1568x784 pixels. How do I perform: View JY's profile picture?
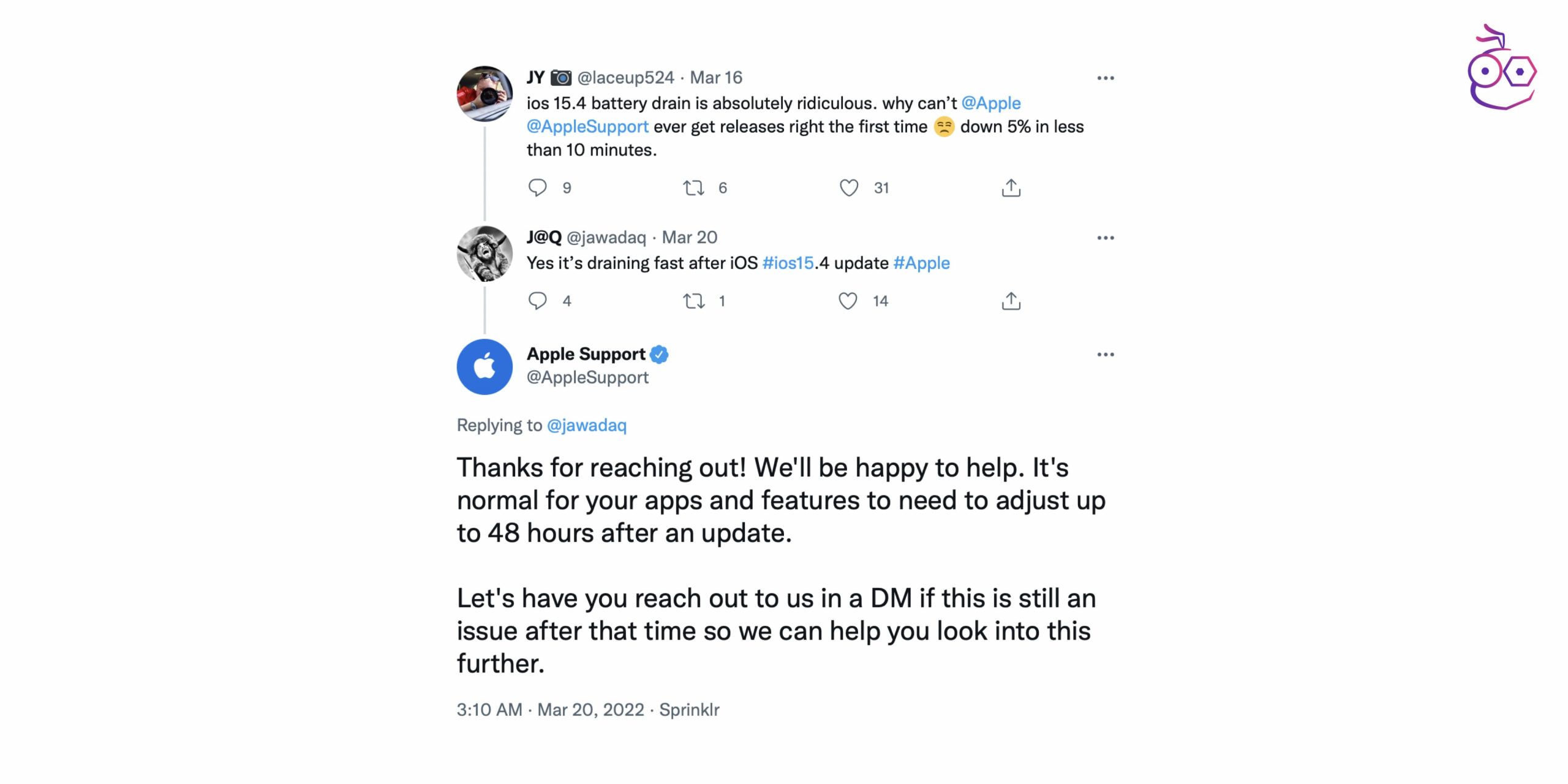(484, 94)
